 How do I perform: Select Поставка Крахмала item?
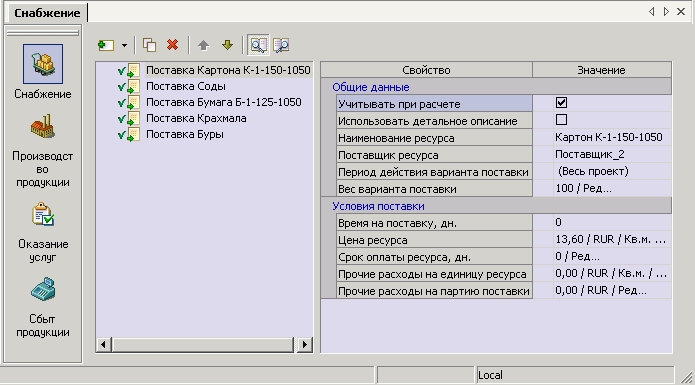tap(196, 118)
